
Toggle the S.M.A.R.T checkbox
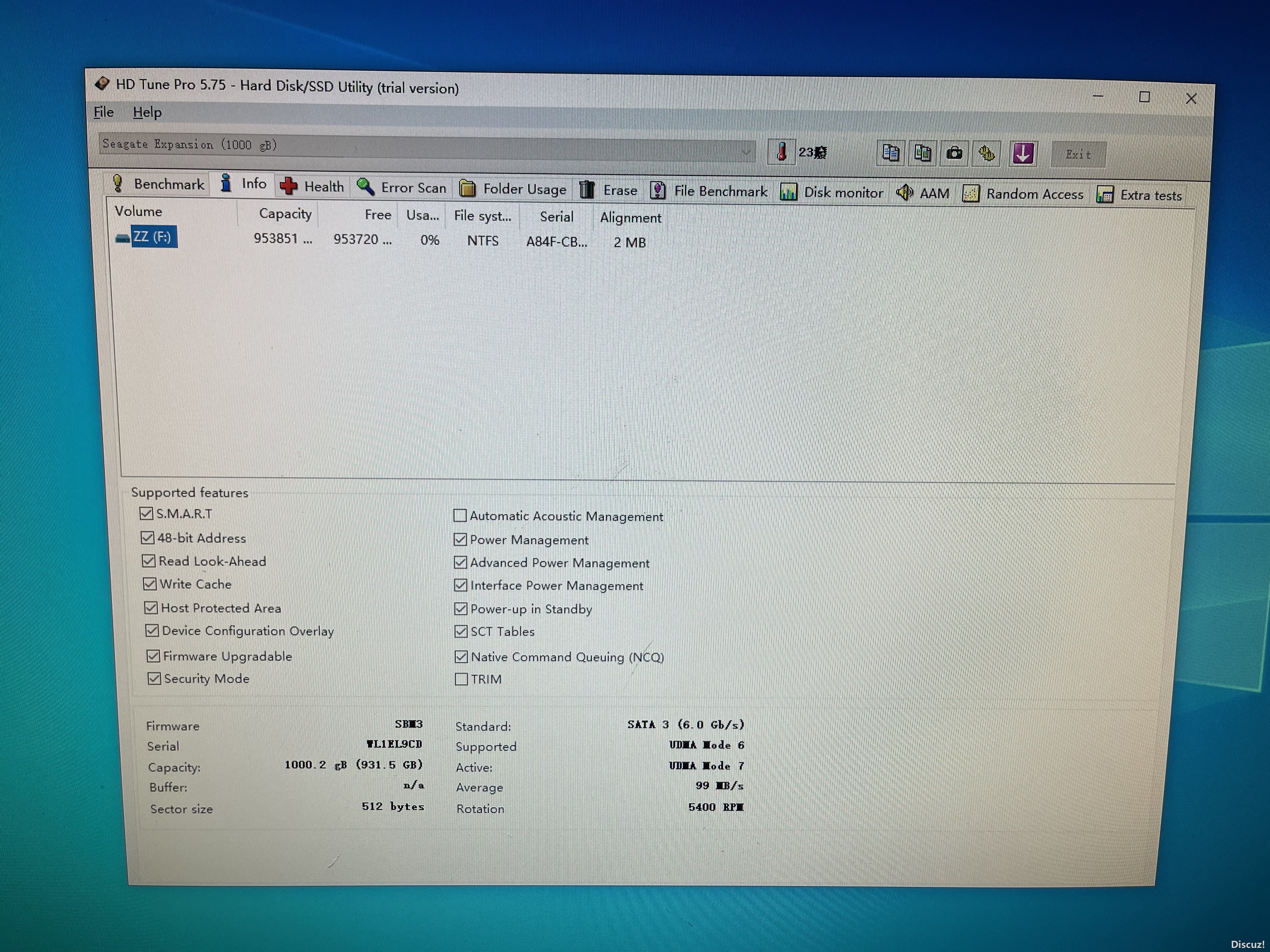(146, 513)
